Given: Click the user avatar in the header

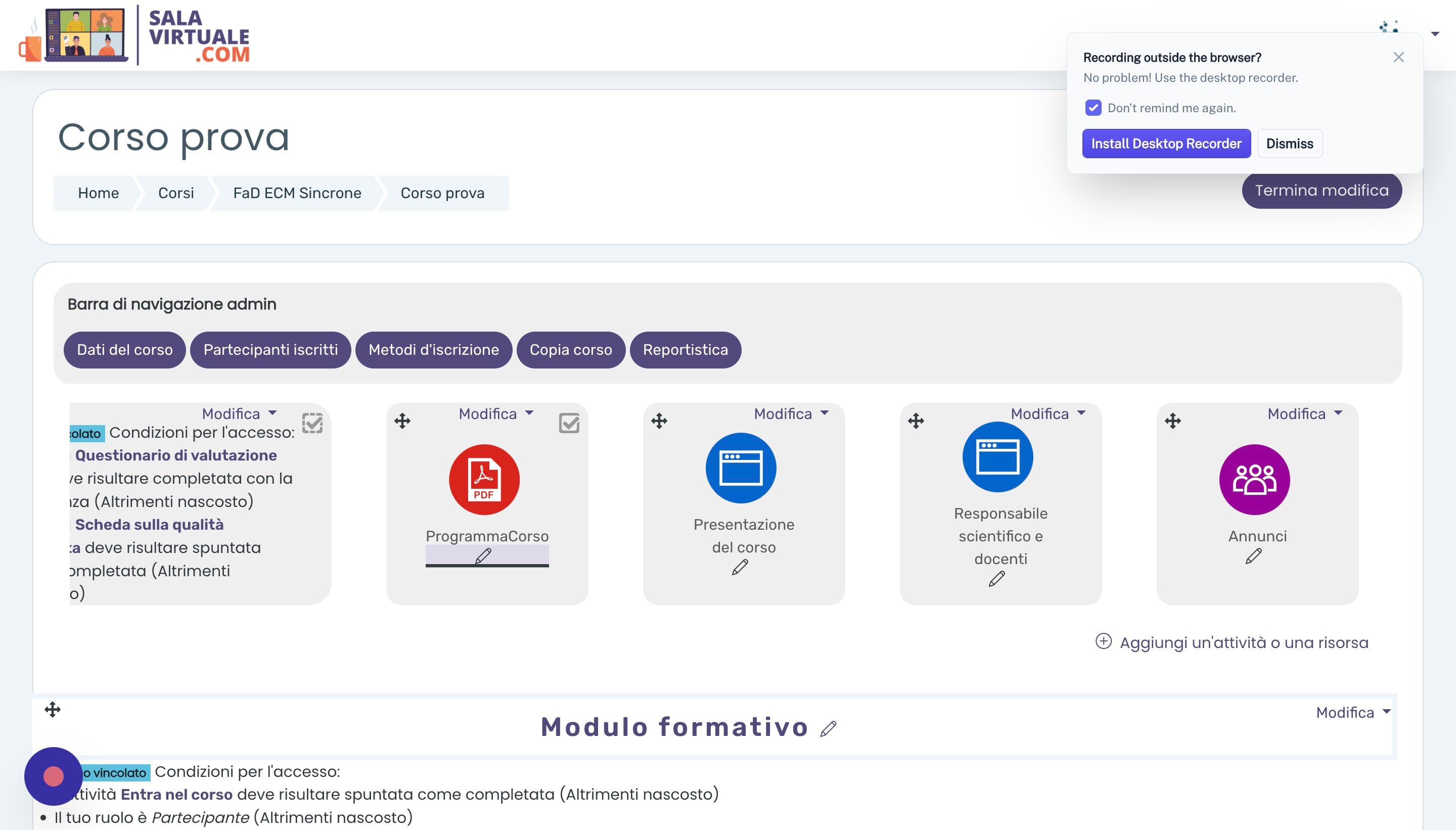Looking at the screenshot, I should click(1389, 27).
